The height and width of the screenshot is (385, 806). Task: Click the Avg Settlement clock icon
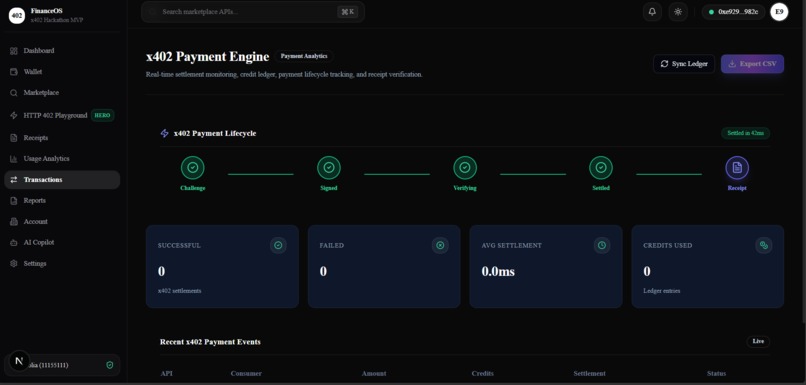(602, 246)
